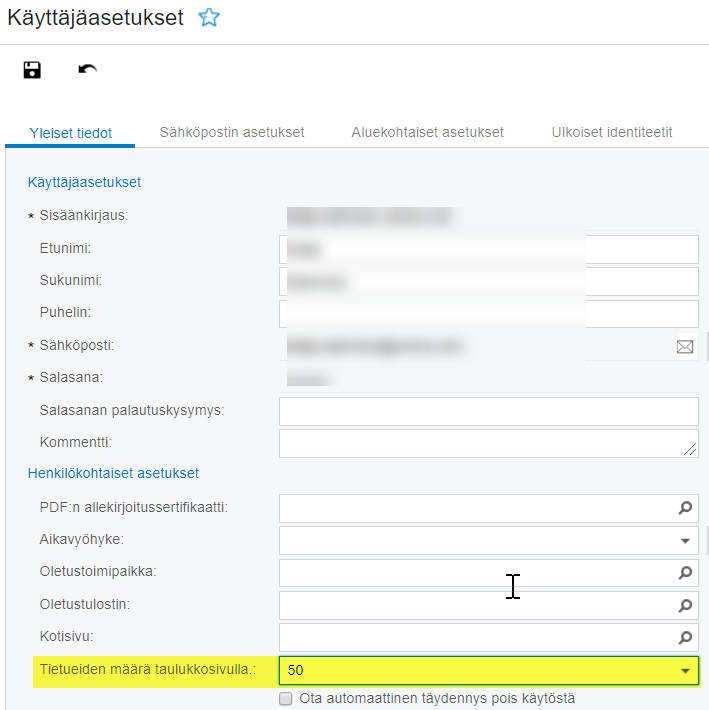Select the Ulkoiset identiteetit tab
Viewport: 709px width, 710px height.
point(611,132)
